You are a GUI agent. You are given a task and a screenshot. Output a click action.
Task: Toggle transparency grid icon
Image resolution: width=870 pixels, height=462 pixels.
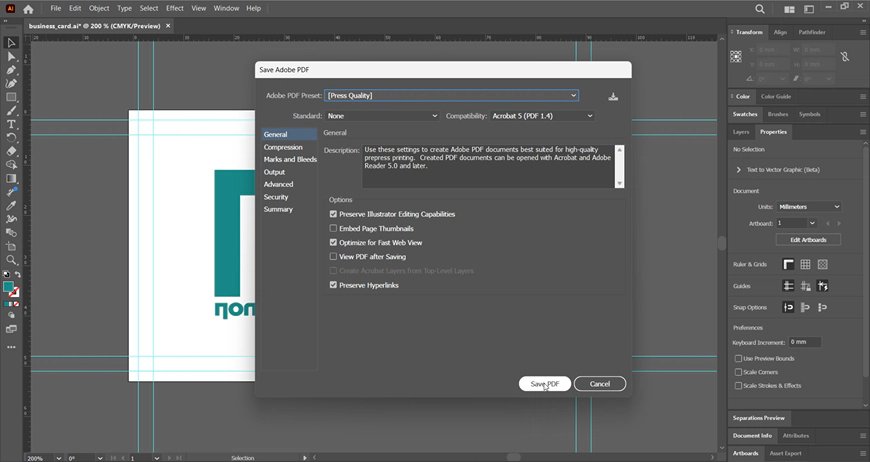tap(822, 265)
